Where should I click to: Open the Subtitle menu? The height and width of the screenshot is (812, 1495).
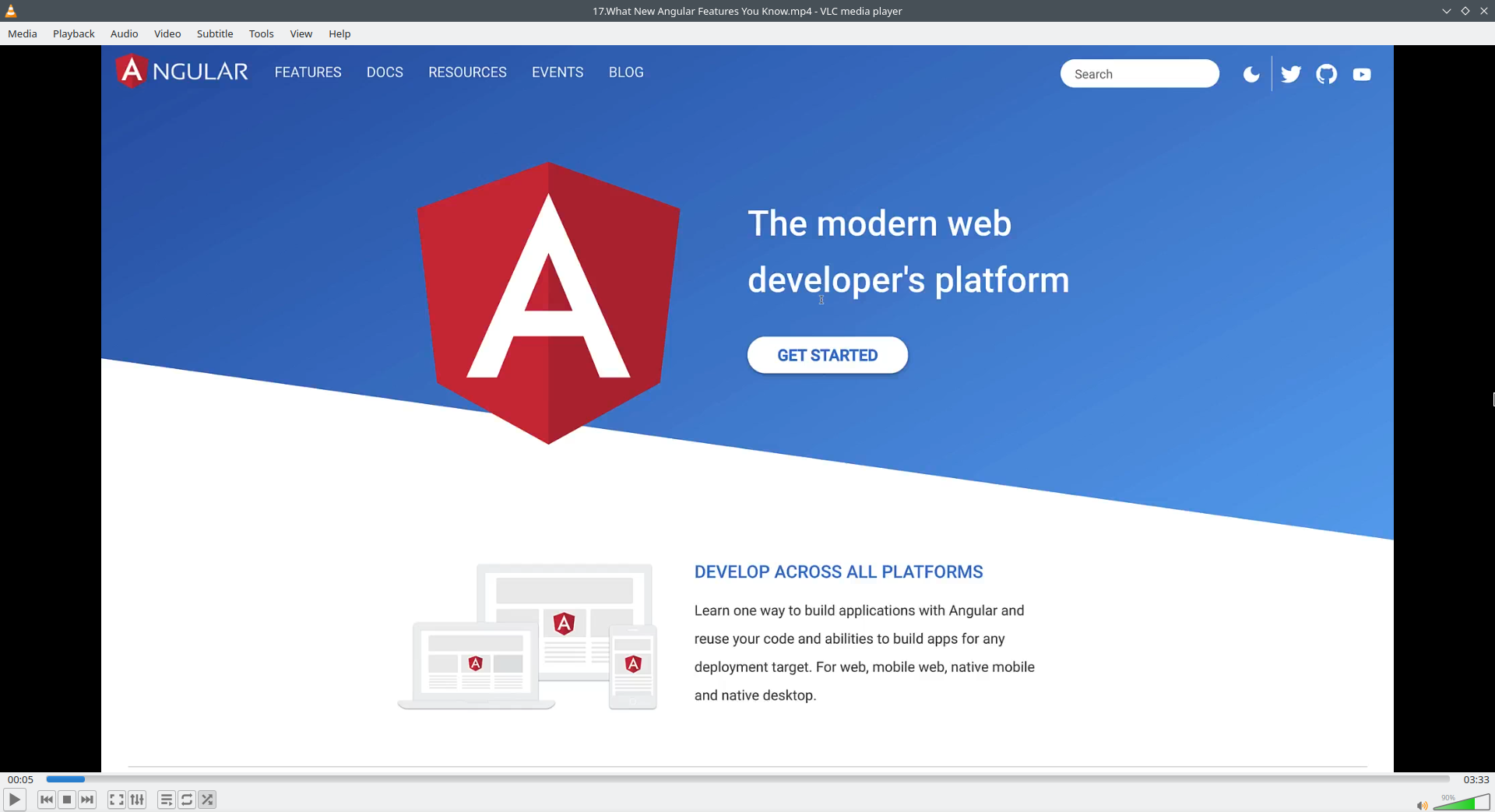(x=215, y=33)
